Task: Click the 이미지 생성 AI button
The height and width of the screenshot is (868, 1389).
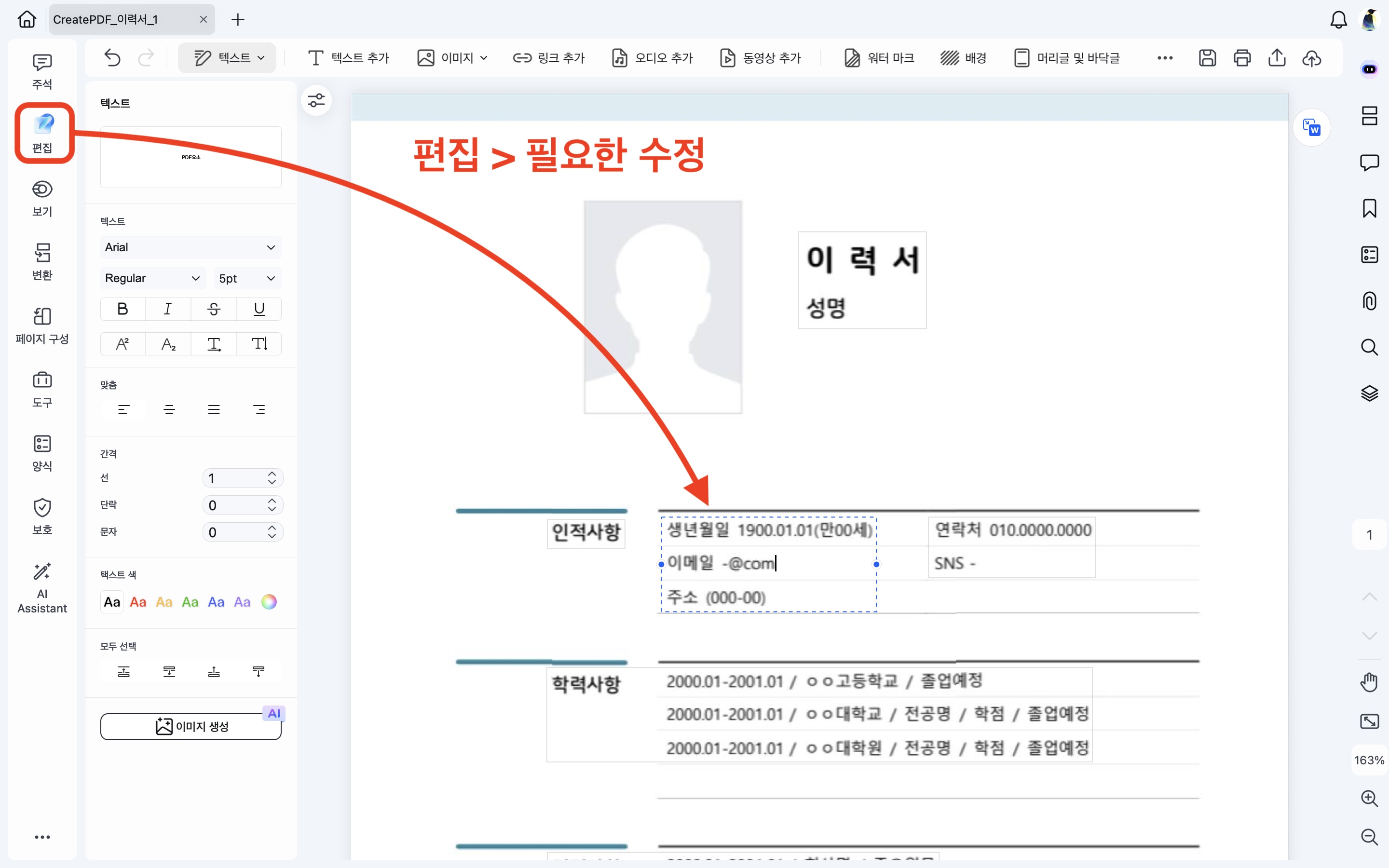Action: pos(191,727)
